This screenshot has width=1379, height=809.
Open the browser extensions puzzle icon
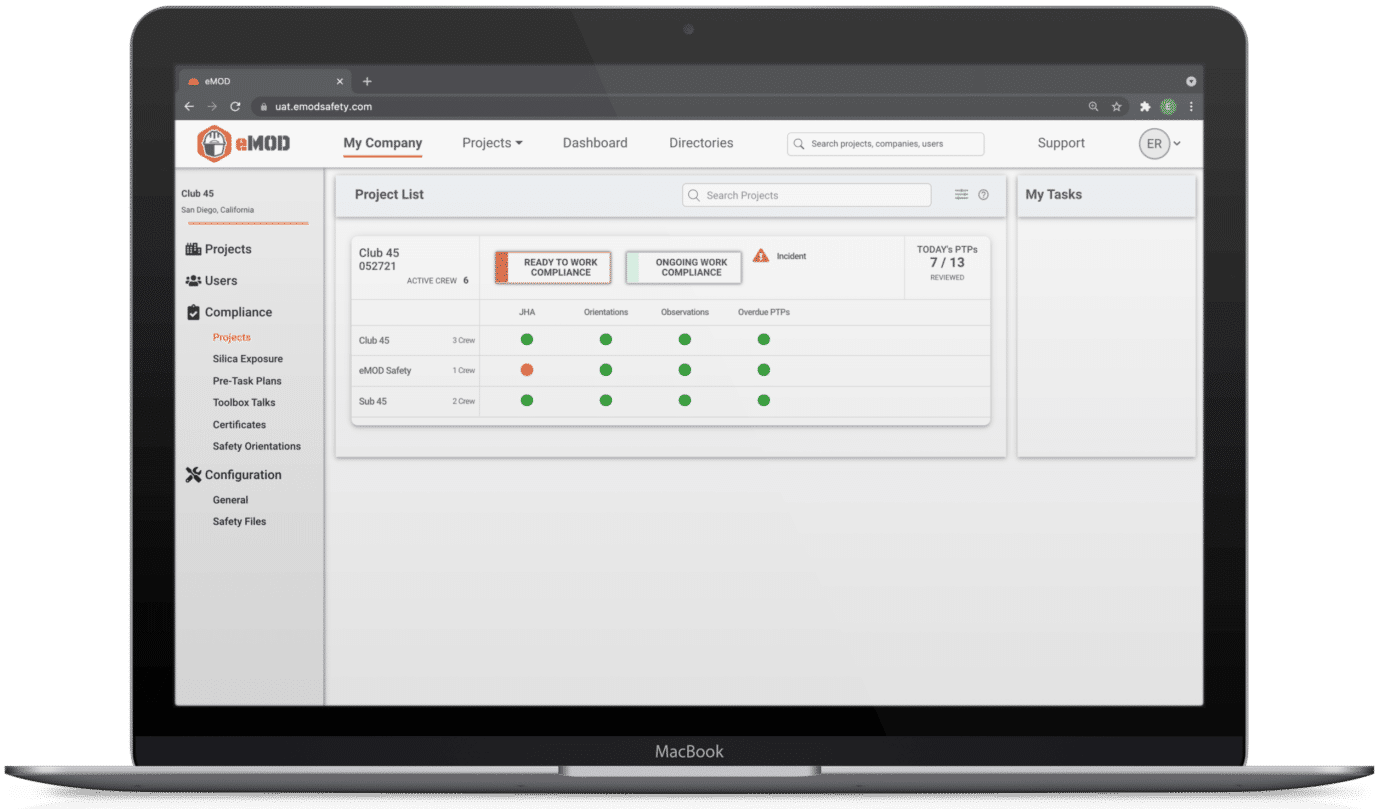click(1145, 106)
